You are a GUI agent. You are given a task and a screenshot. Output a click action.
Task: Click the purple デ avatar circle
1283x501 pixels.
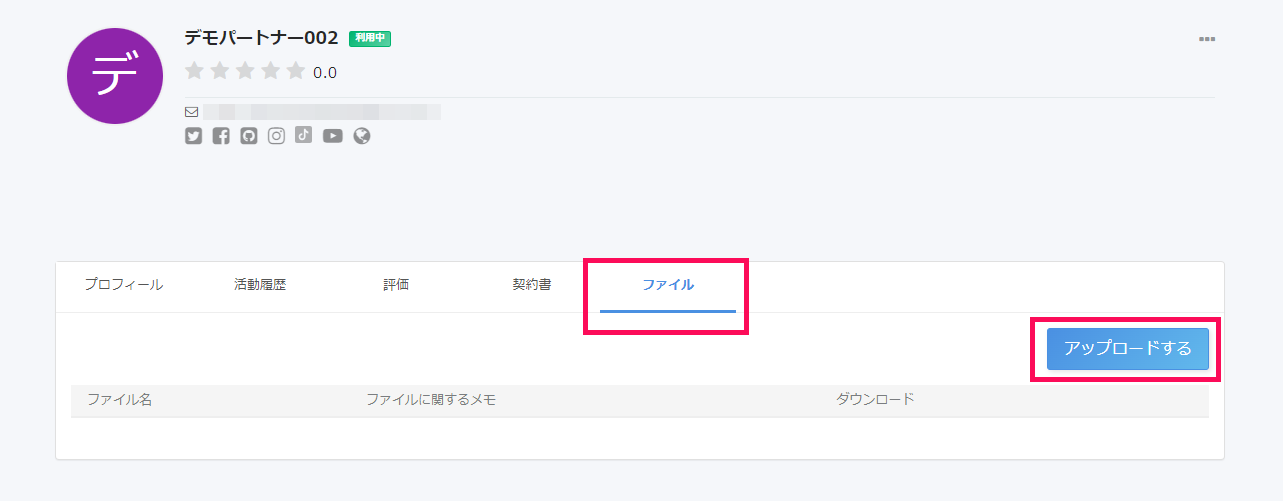[115, 76]
